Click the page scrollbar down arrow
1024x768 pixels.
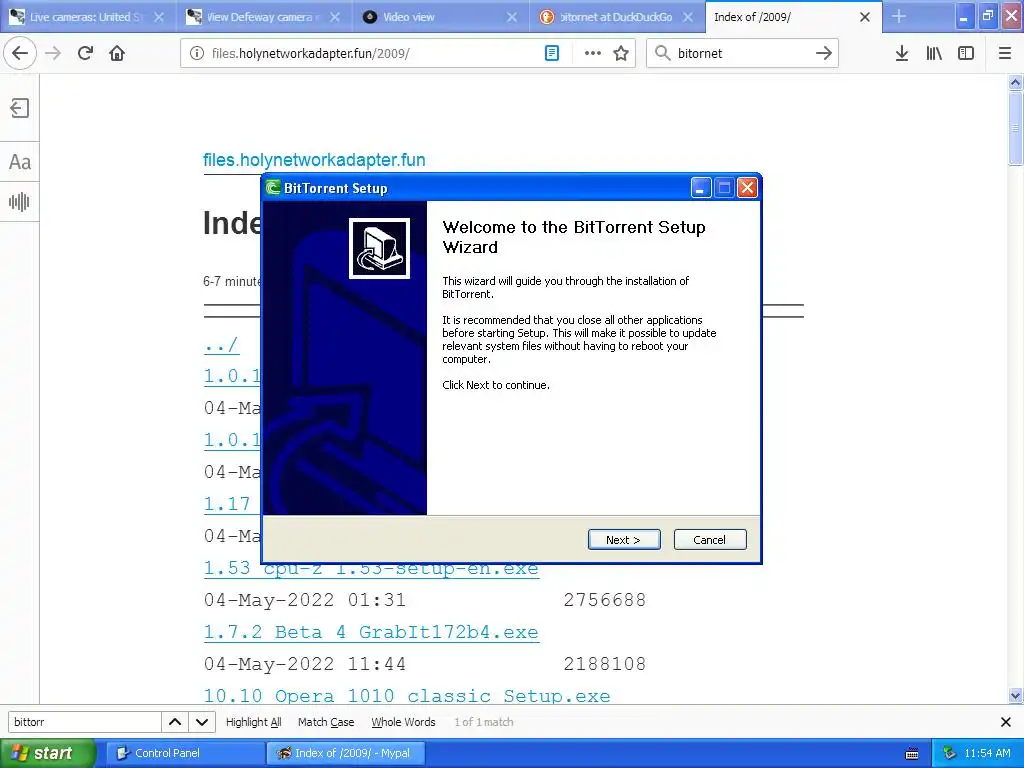pyautogui.click(x=1016, y=696)
